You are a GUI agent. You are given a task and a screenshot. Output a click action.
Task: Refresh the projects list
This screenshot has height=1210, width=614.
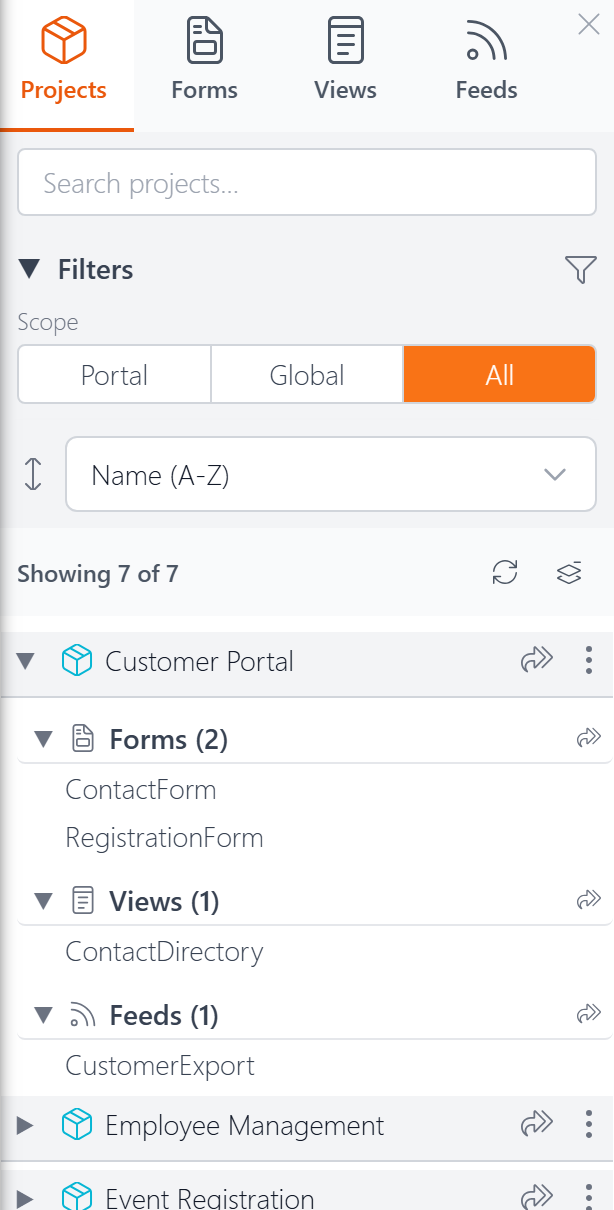505,573
